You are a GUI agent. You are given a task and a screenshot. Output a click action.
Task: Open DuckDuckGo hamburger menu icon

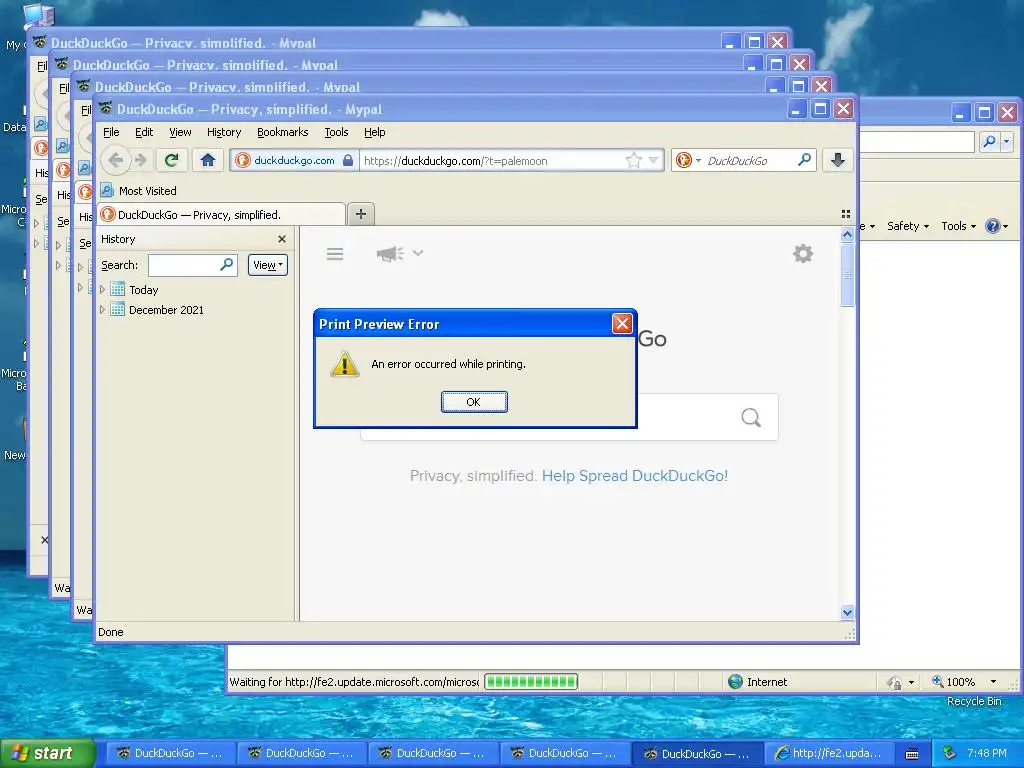pos(335,254)
